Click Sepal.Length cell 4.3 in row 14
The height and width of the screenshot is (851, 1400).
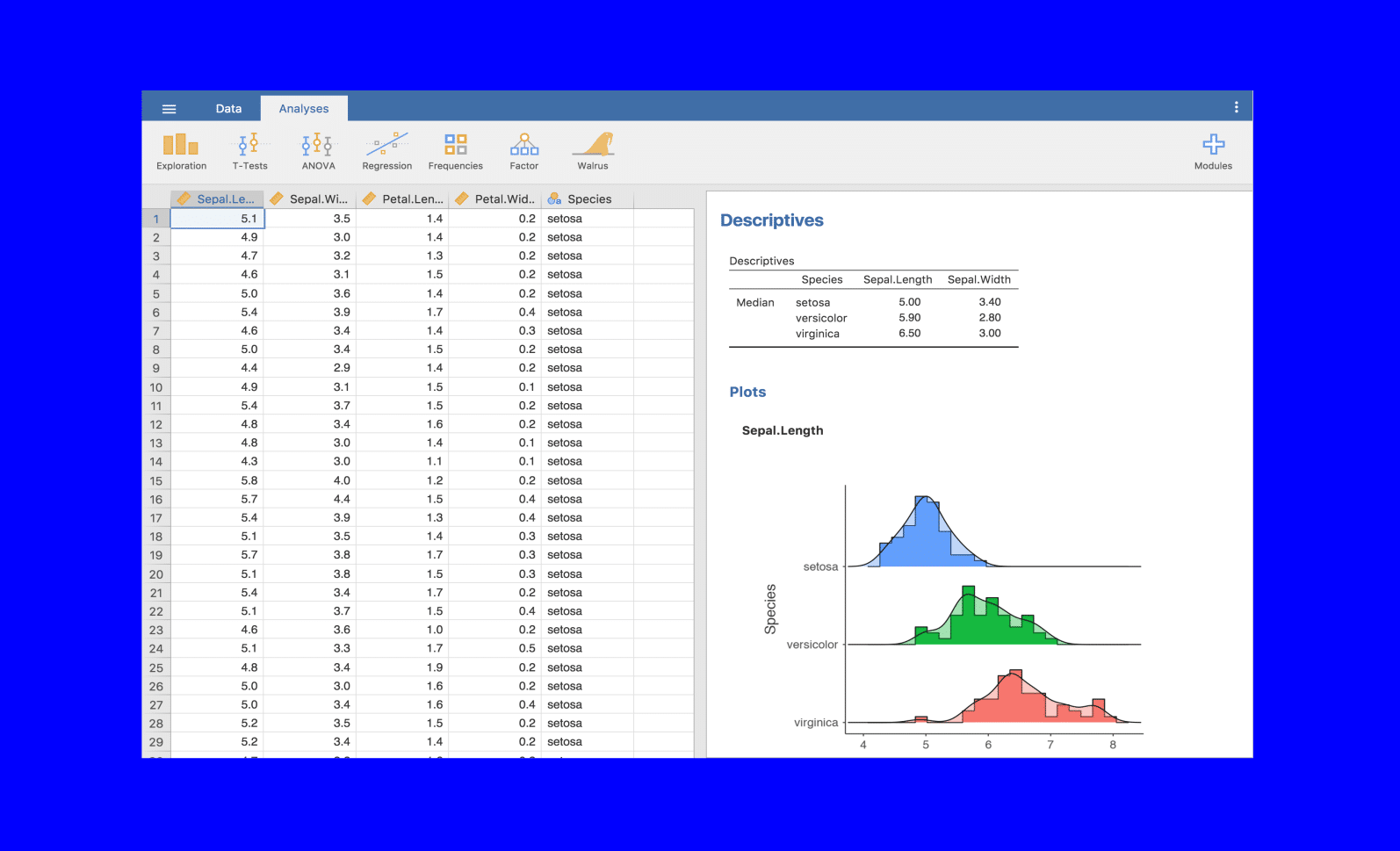pos(217,461)
